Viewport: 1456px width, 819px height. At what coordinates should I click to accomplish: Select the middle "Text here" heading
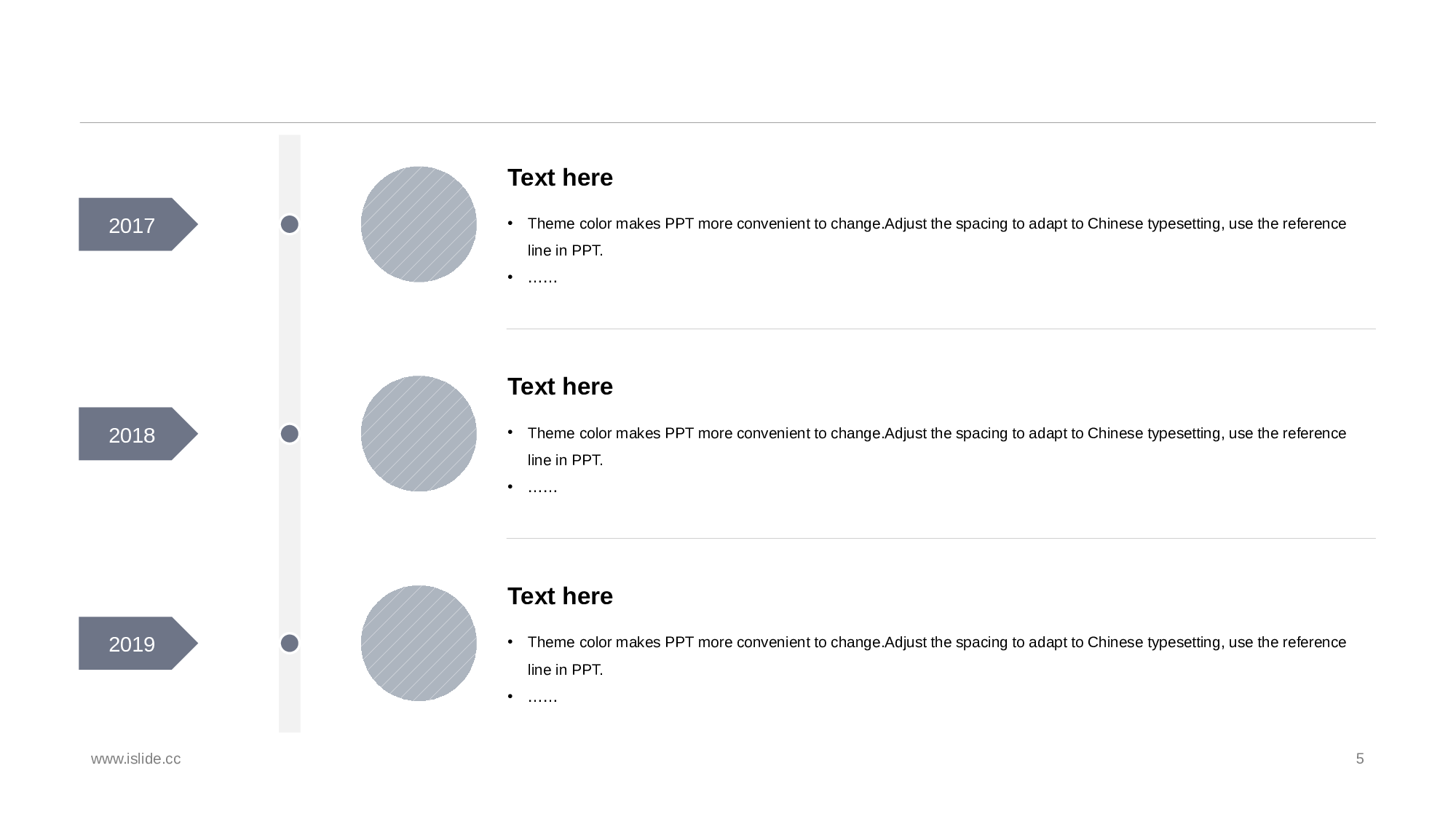tap(560, 387)
